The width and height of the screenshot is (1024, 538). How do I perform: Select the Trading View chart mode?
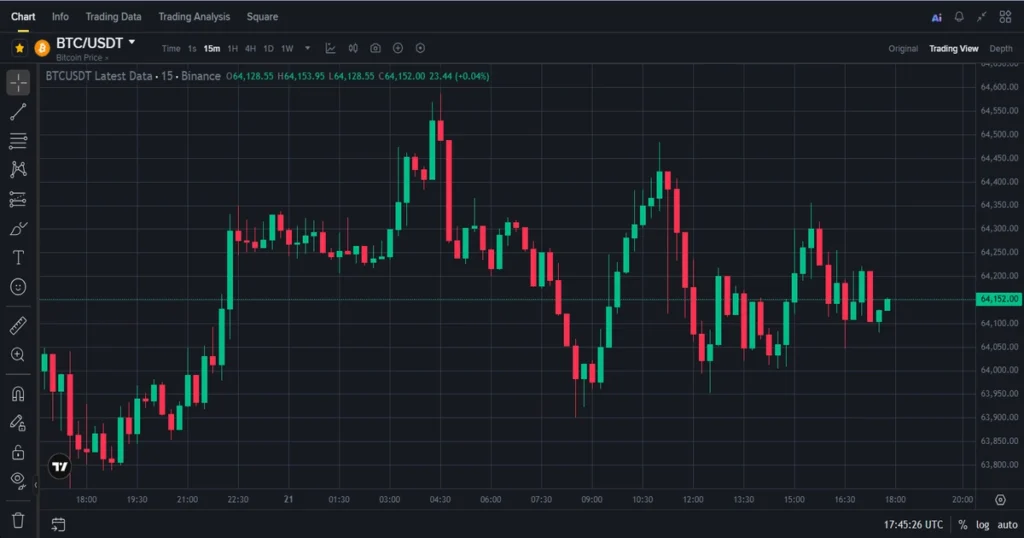[x=953, y=49]
